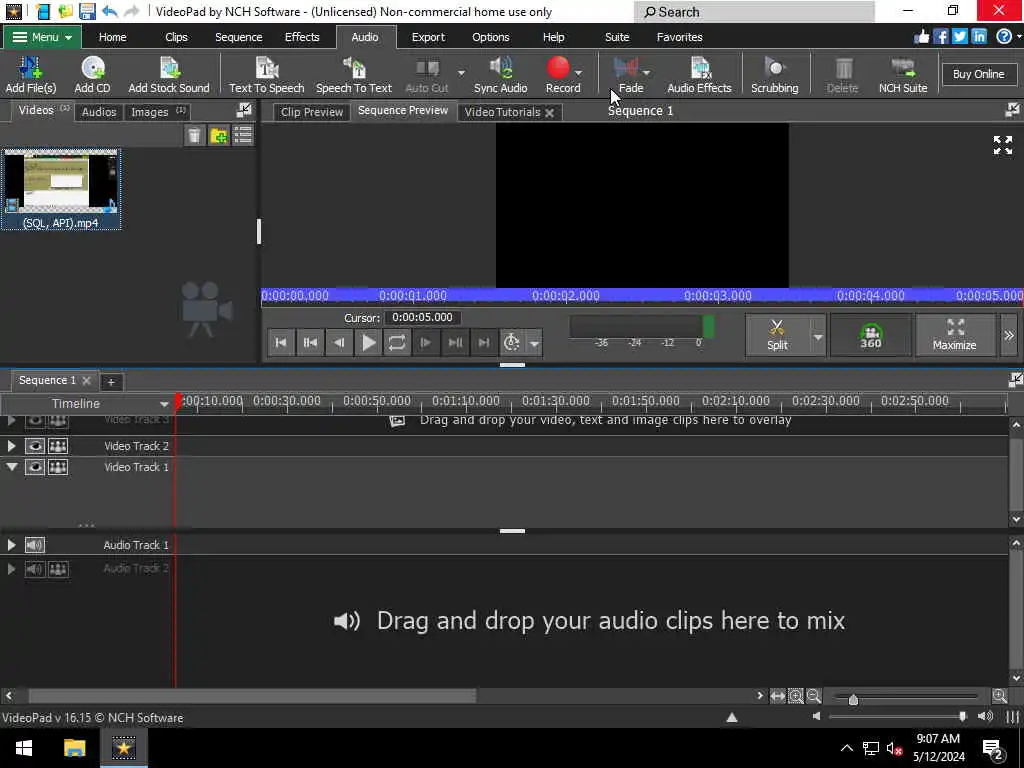Mute master volume speaker at bottom
1024x768 pixels.
(816, 716)
